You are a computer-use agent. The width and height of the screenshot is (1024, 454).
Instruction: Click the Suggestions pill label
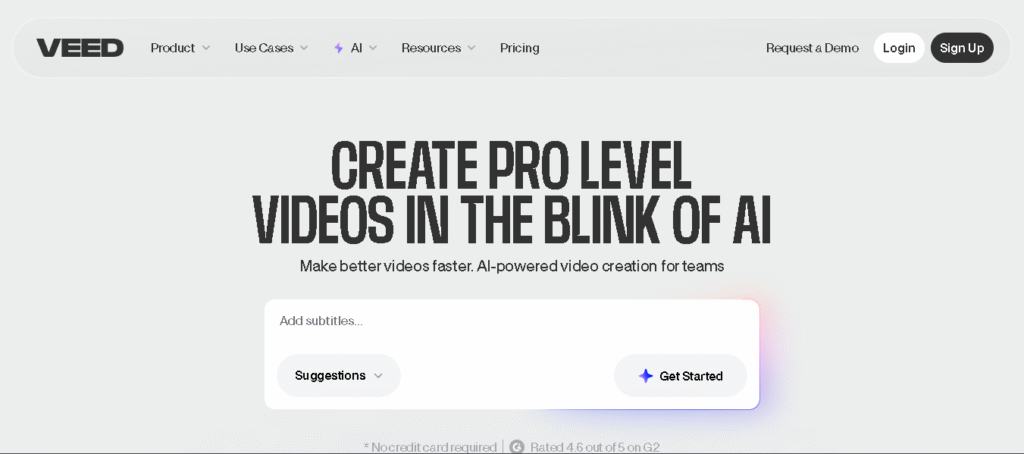pos(330,376)
